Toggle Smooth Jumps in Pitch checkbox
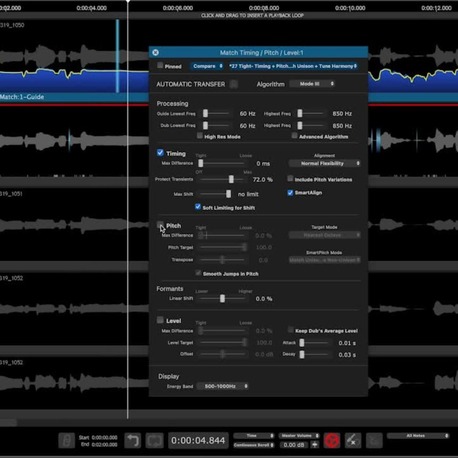This screenshot has height=458, width=458. click(198, 273)
